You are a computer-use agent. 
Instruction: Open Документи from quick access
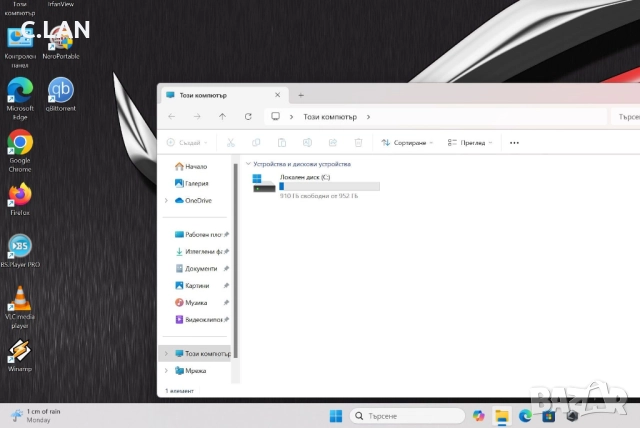200,268
